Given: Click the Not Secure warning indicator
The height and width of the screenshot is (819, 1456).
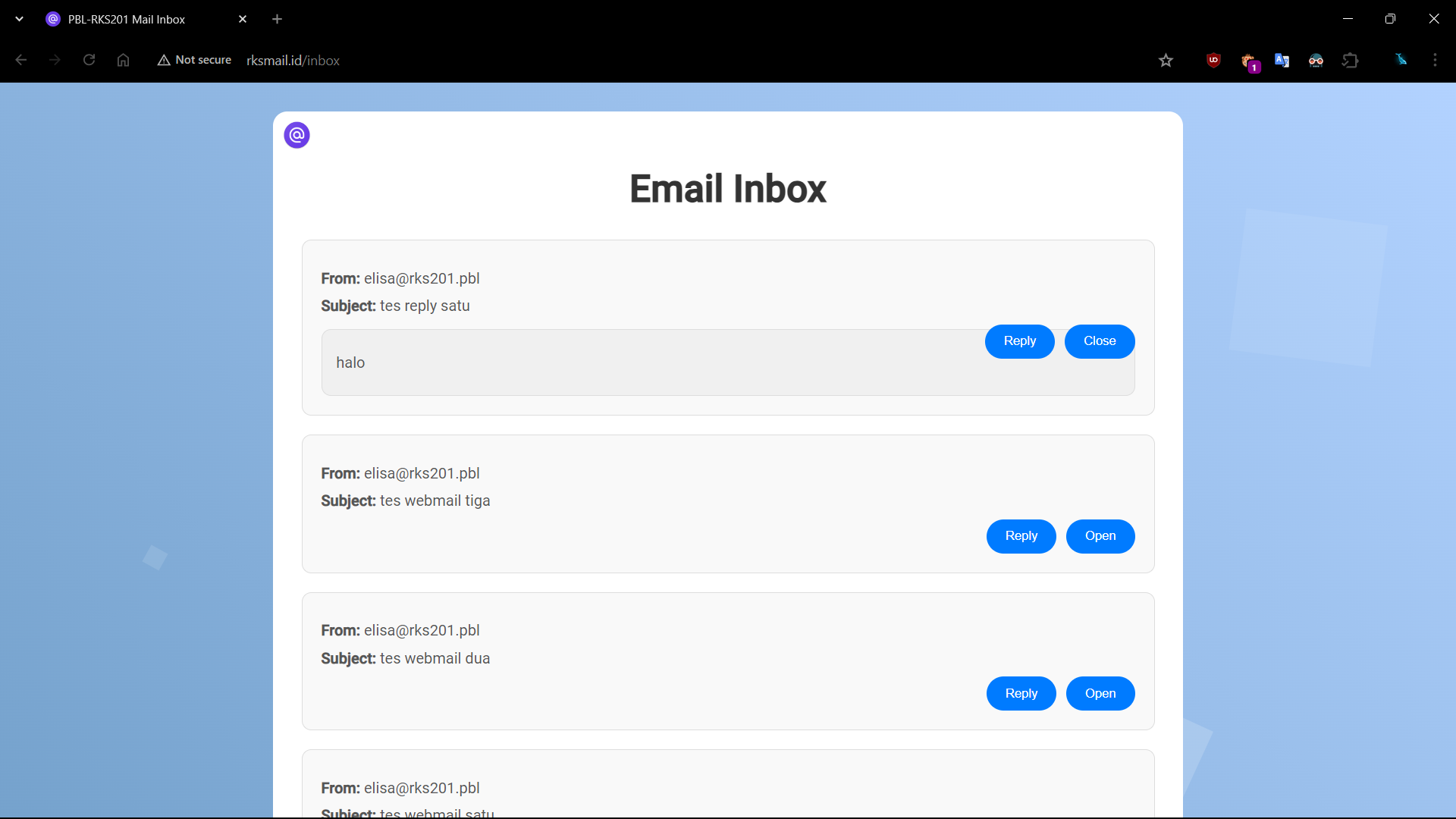Looking at the screenshot, I should point(195,60).
